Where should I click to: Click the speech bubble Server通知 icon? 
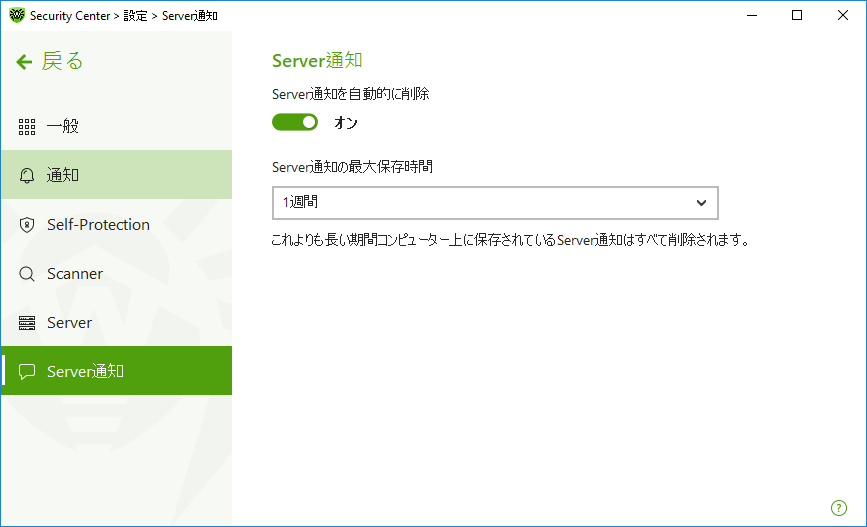27,372
